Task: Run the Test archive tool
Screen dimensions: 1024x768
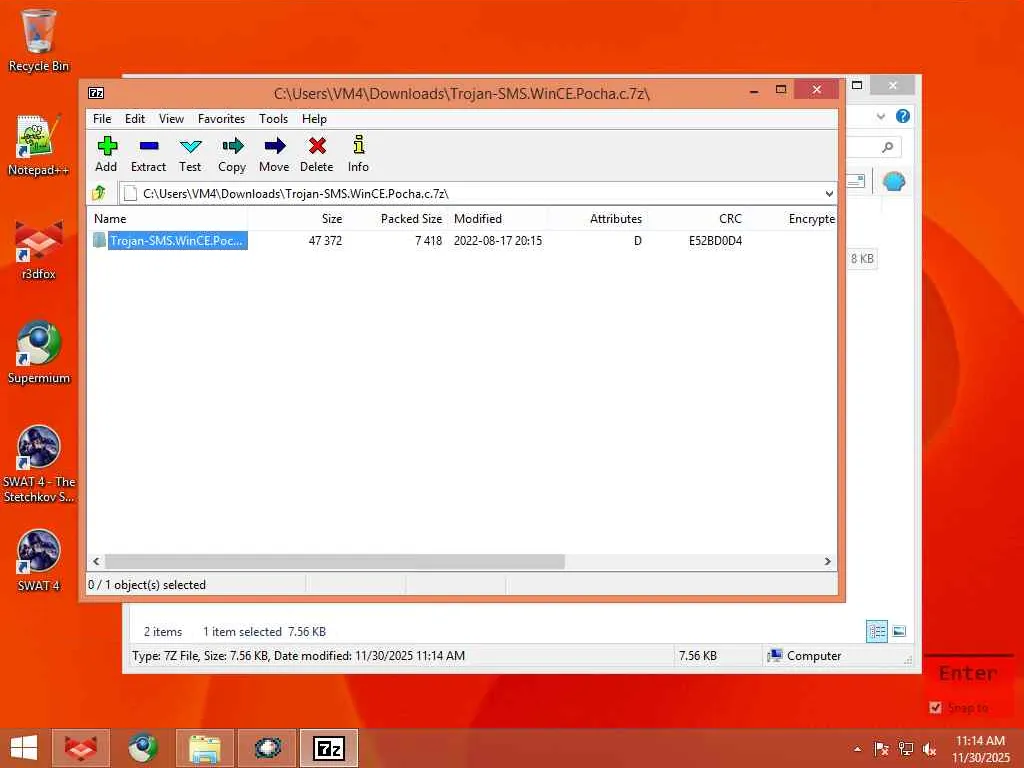Action: 190,154
